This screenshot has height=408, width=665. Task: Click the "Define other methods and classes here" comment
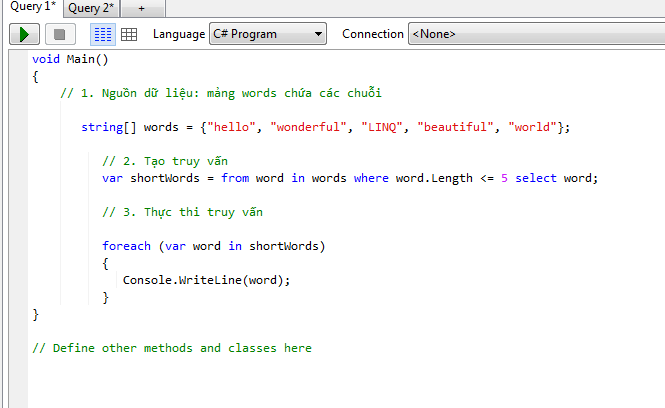click(171, 348)
